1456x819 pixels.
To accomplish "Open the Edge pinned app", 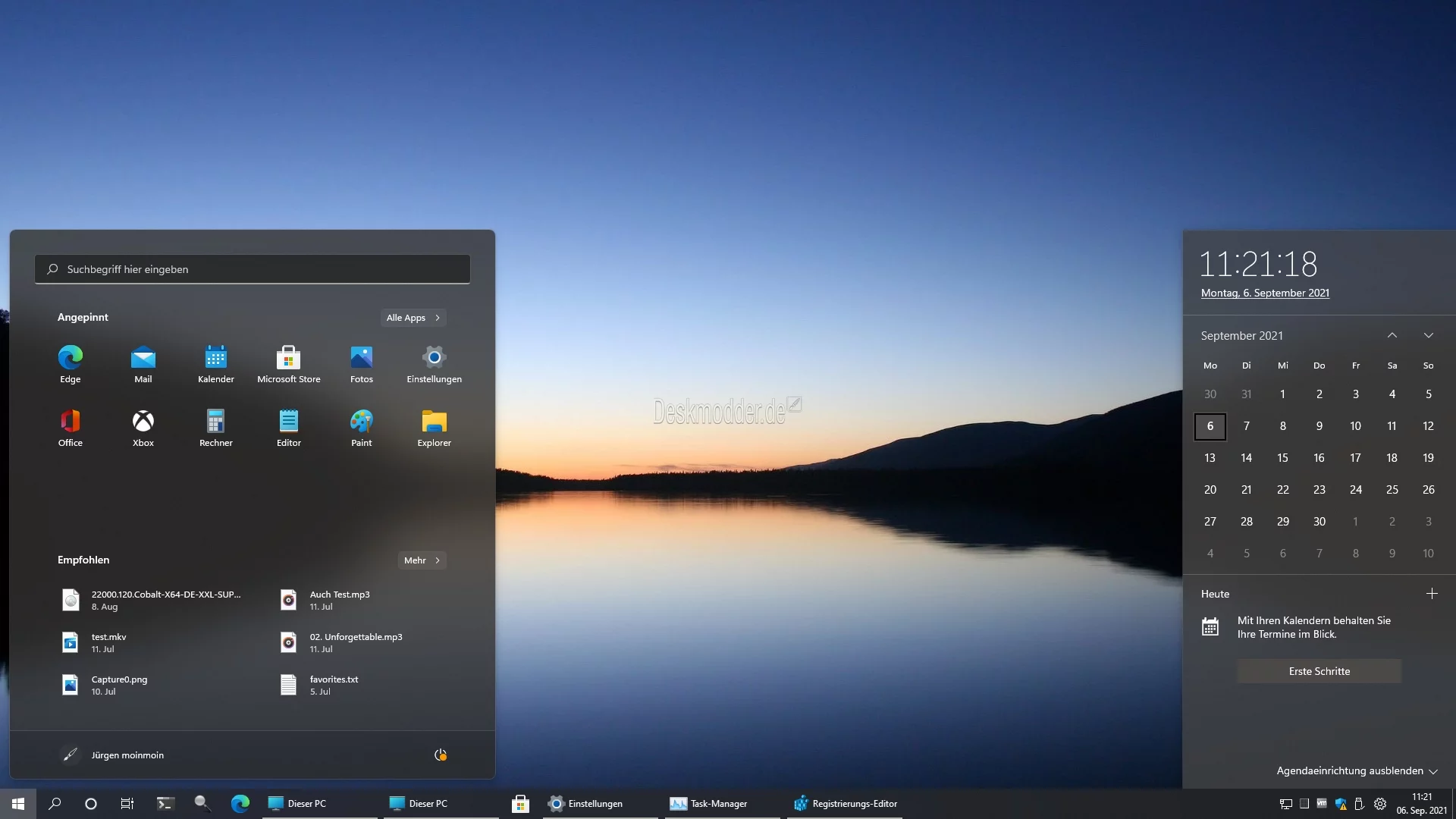I will (x=70, y=357).
